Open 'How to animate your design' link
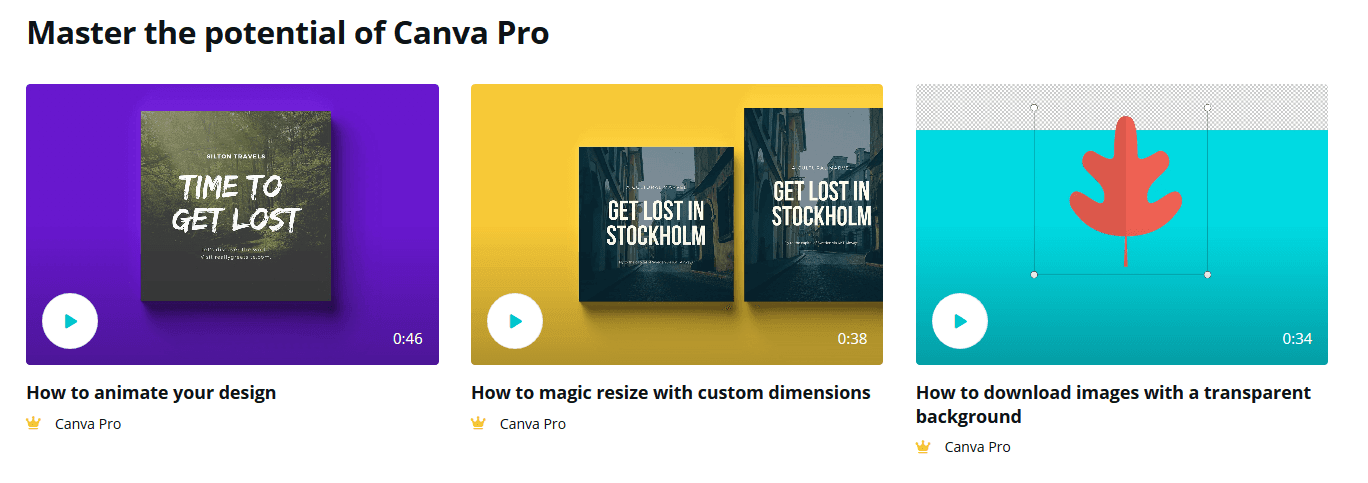1368x483 pixels. 151,393
